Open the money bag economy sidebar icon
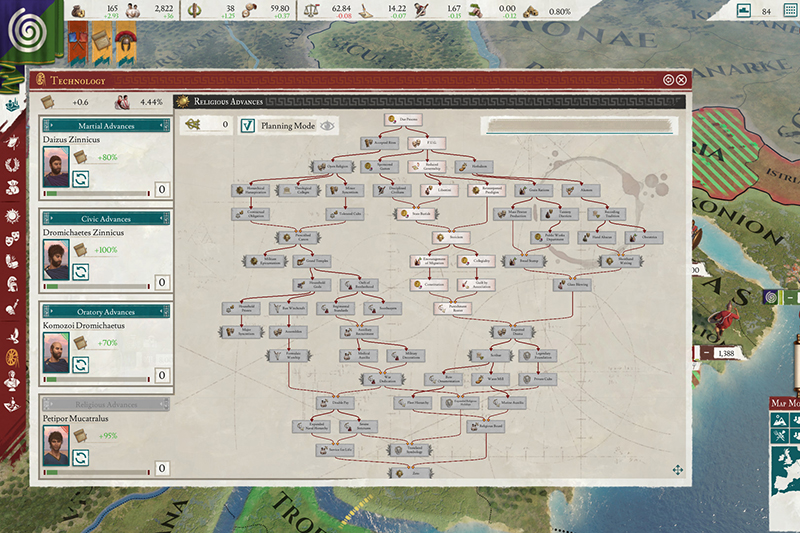Image resolution: width=800 pixels, height=533 pixels. tap(12, 188)
